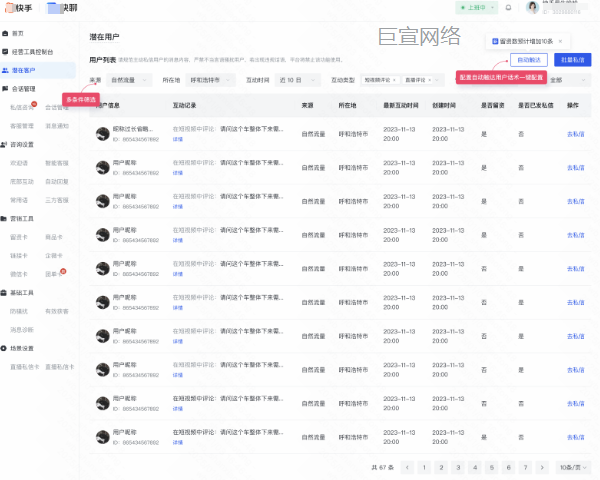
Task: Open the 消息通知 submenu item
Action: click(x=57, y=126)
